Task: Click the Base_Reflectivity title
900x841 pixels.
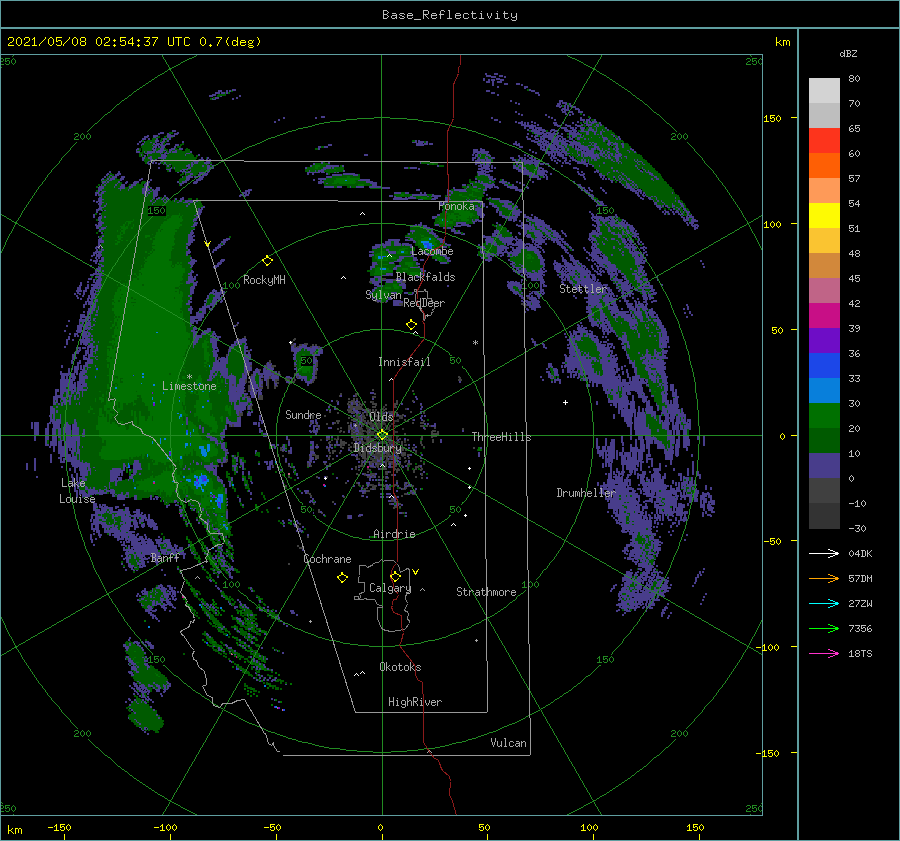Action: pos(450,15)
